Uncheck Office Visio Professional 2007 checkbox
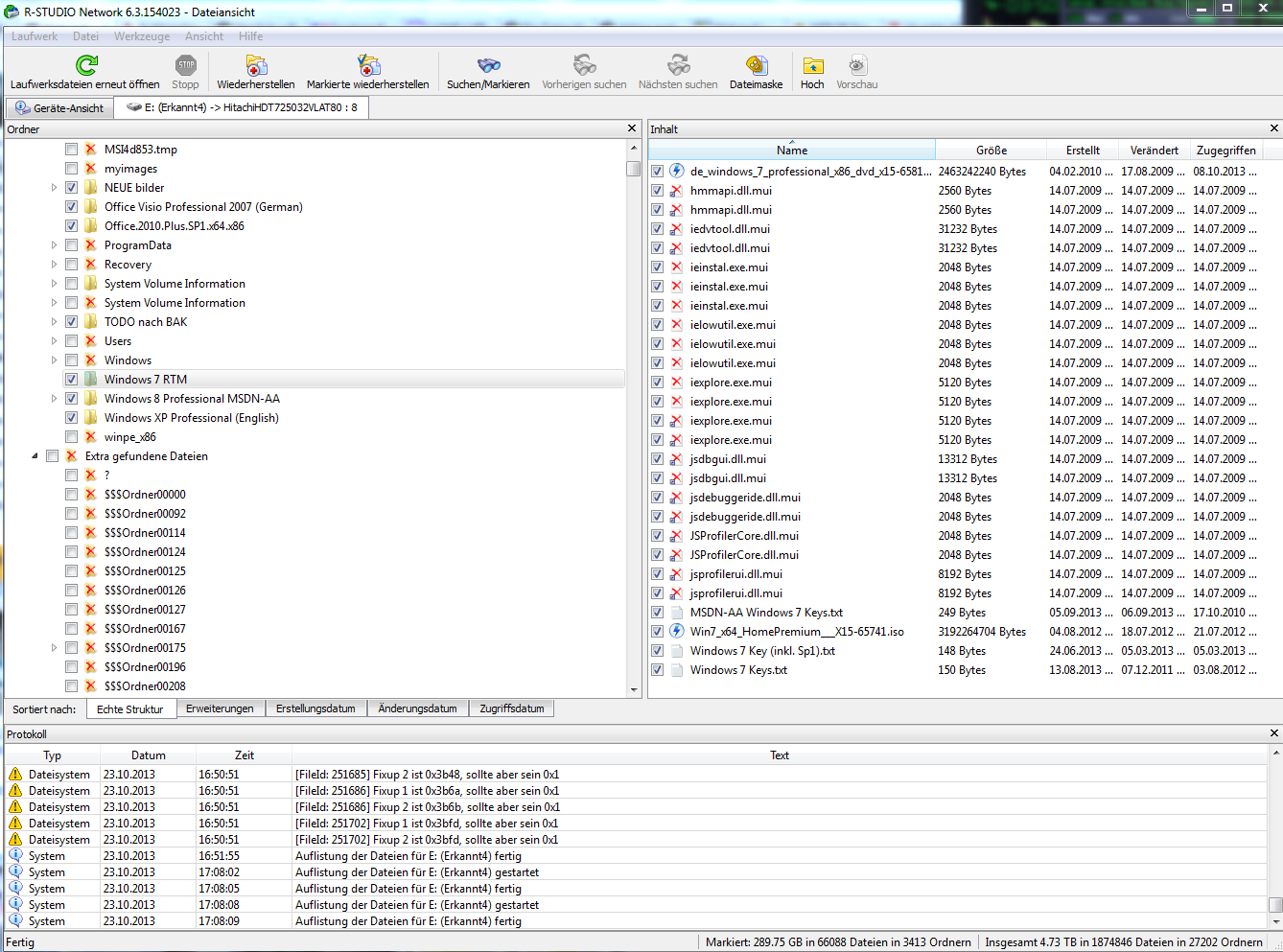The image size is (1283, 952). (72, 207)
